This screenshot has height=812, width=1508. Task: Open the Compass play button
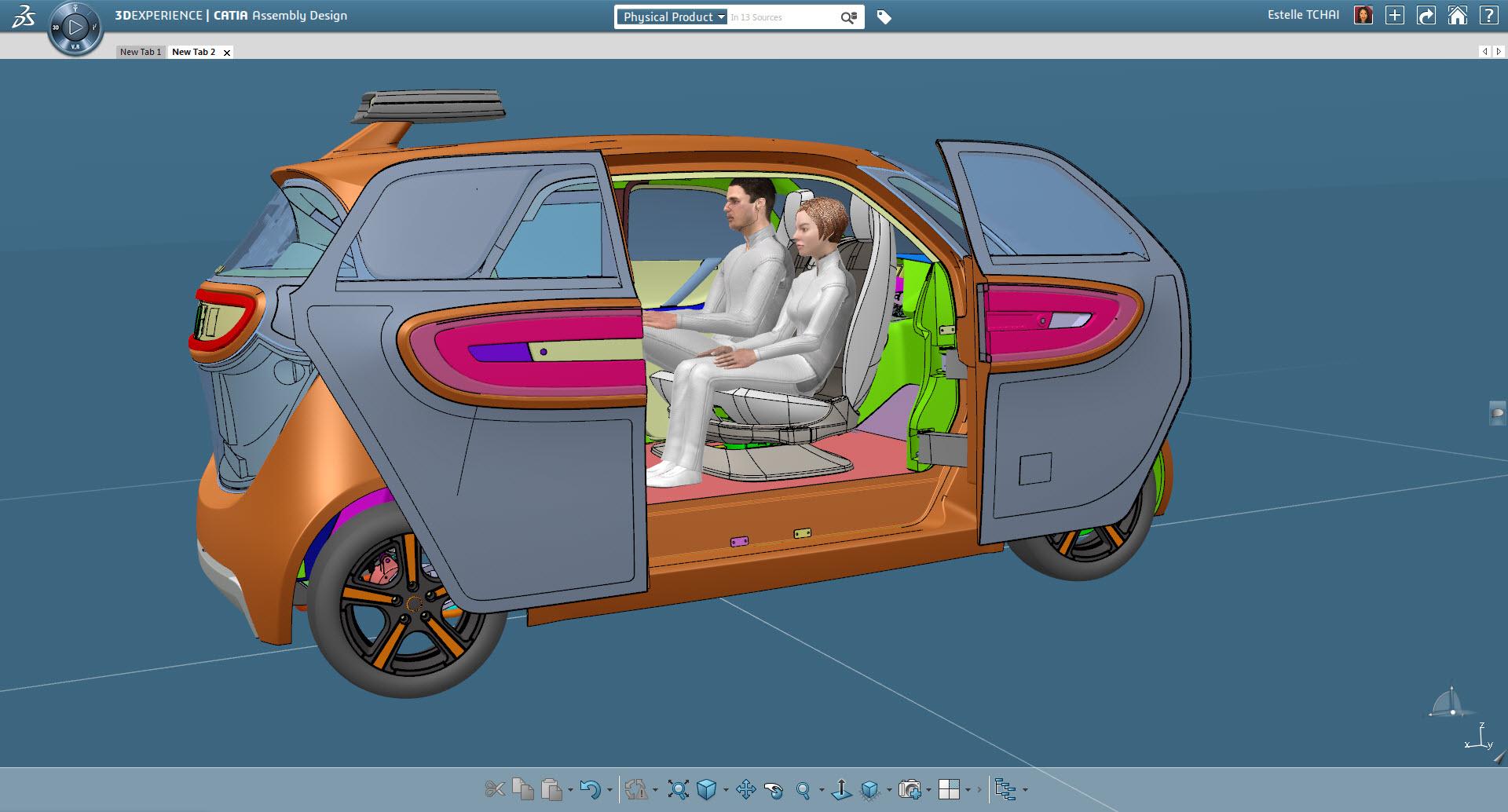(75, 27)
